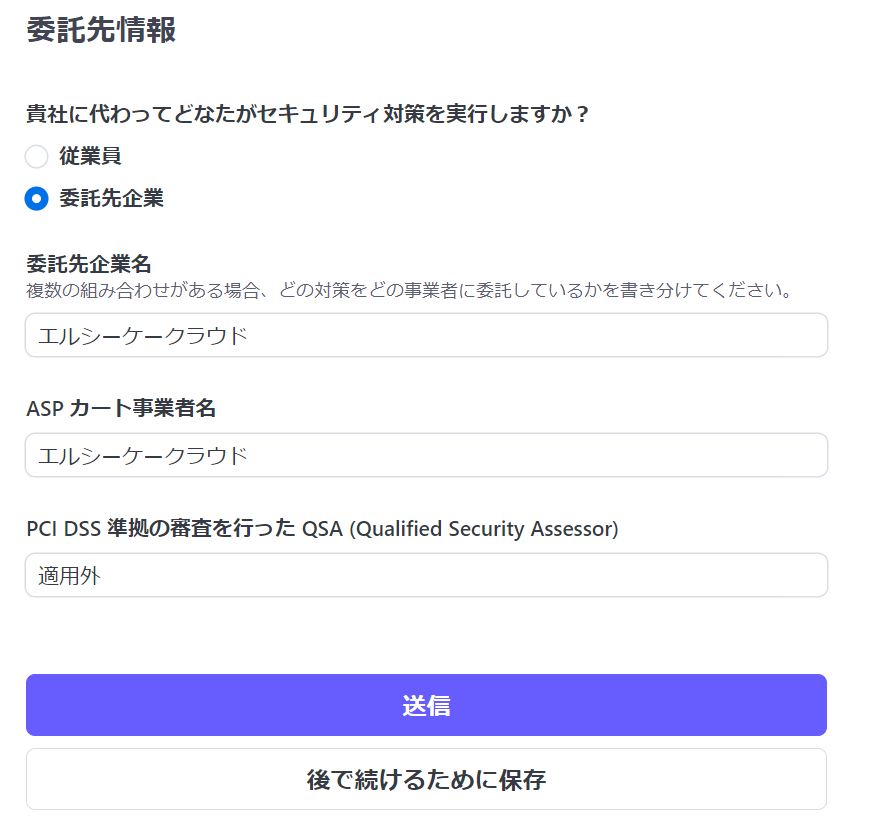Click the 委託先情報 section heading
The height and width of the screenshot is (832, 874).
[101, 30]
